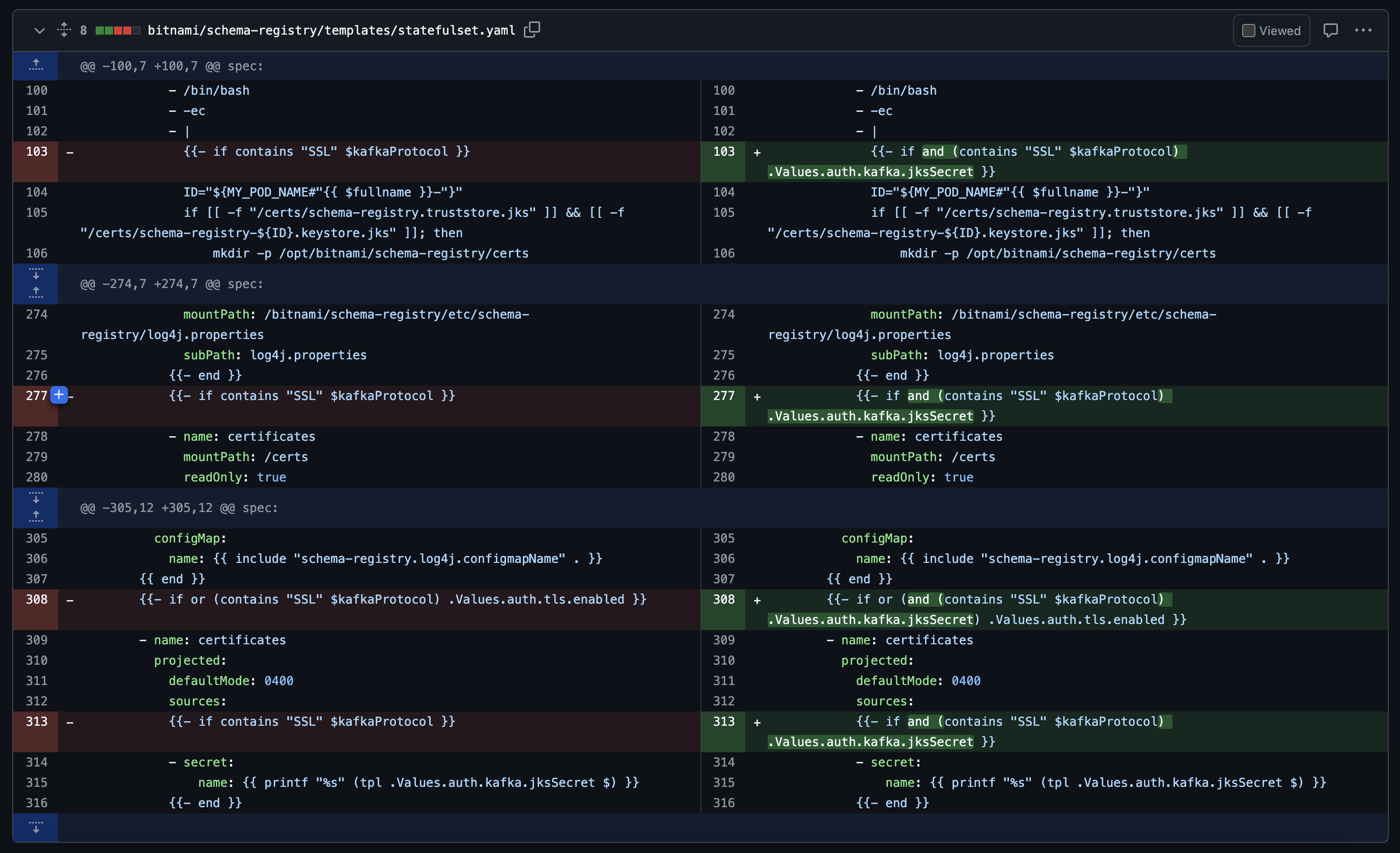Copy the statefulset.yaml file path
This screenshot has width=1400, height=853.
[532, 30]
